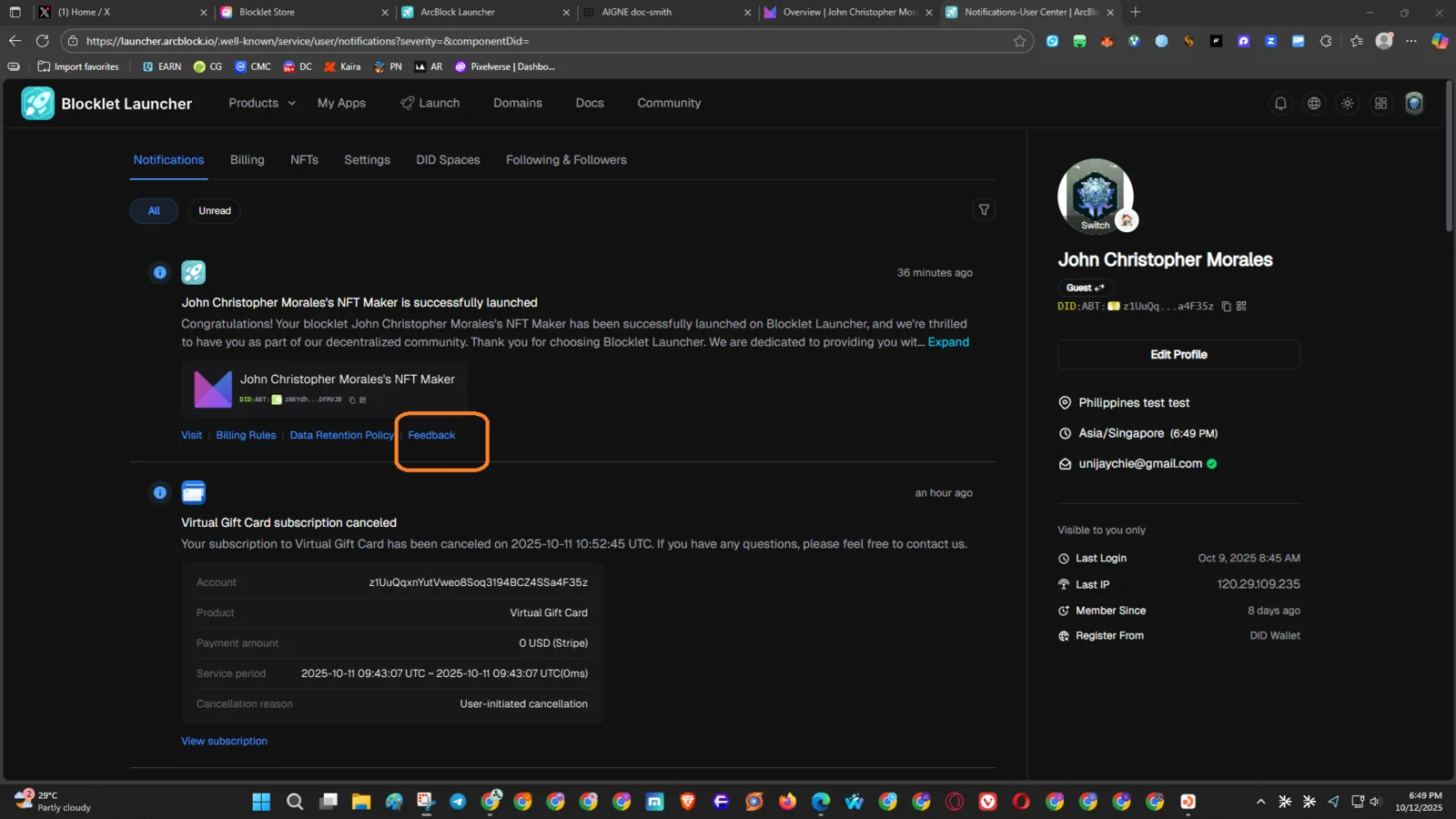This screenshot has width=1456, height=819.
Task: Click the page vertical scrollbar
Action: 1450,155
